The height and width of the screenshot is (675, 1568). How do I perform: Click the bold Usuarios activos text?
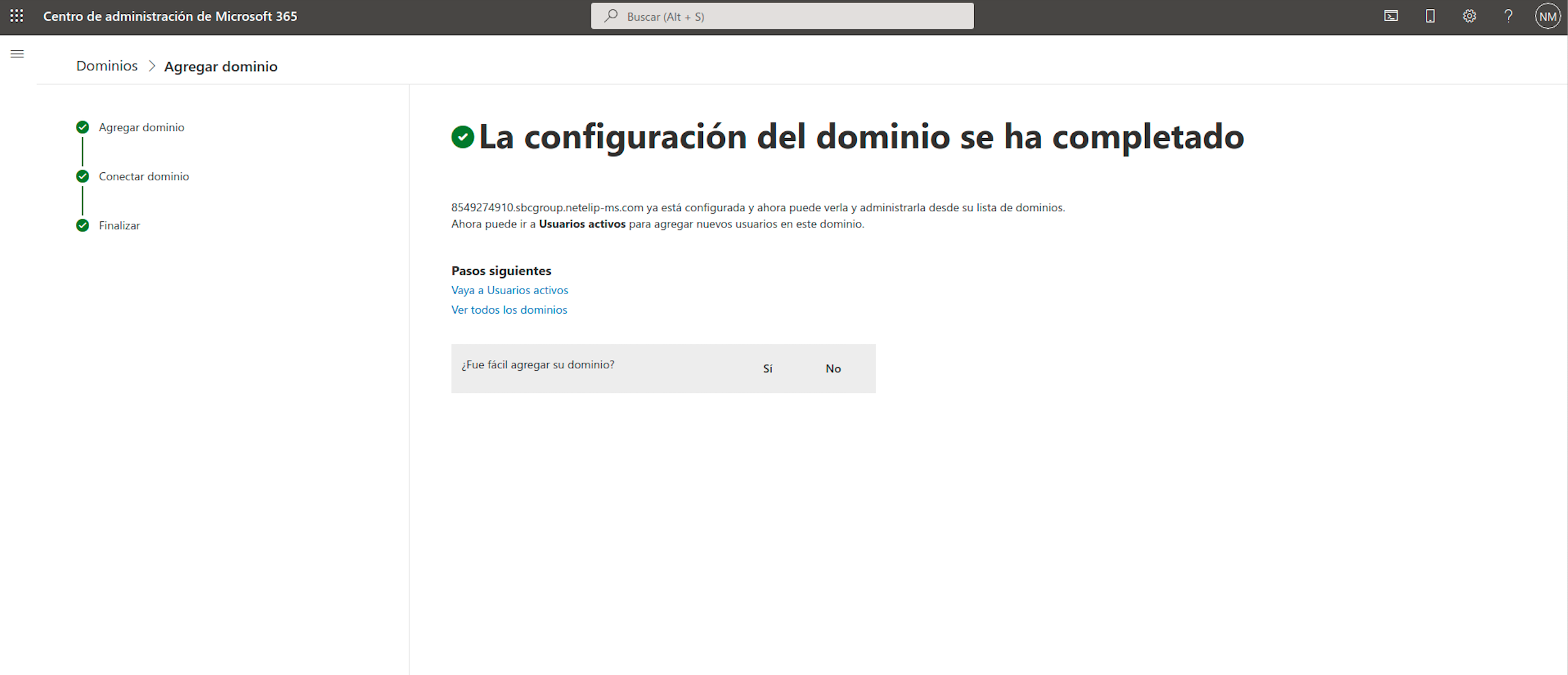(582, 224)
